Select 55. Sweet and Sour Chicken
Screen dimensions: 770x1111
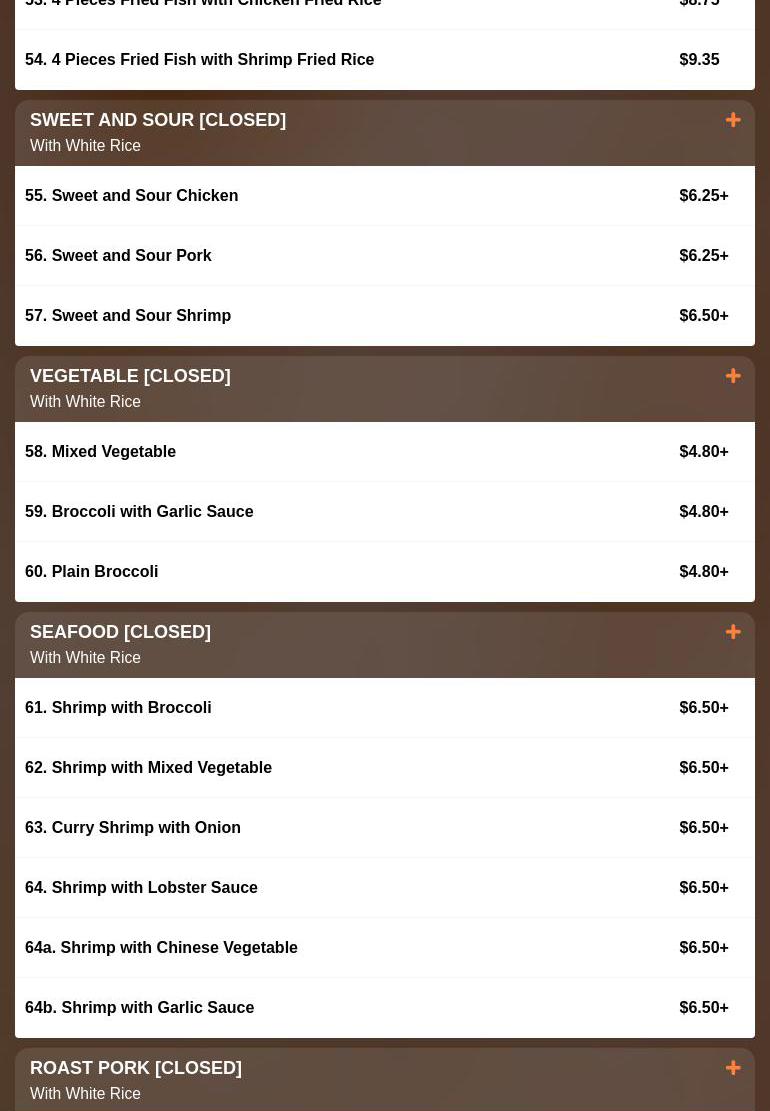(132, 196)
